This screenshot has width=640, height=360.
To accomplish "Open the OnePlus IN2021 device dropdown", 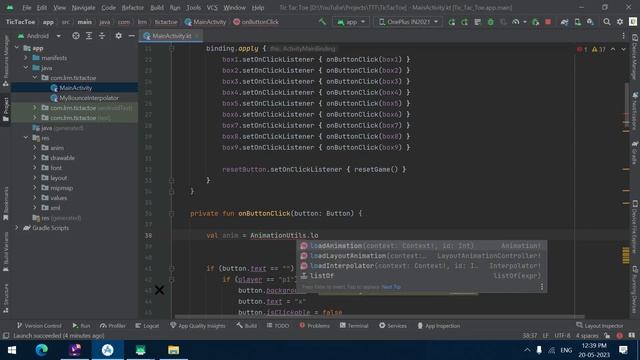I will 409,22.
